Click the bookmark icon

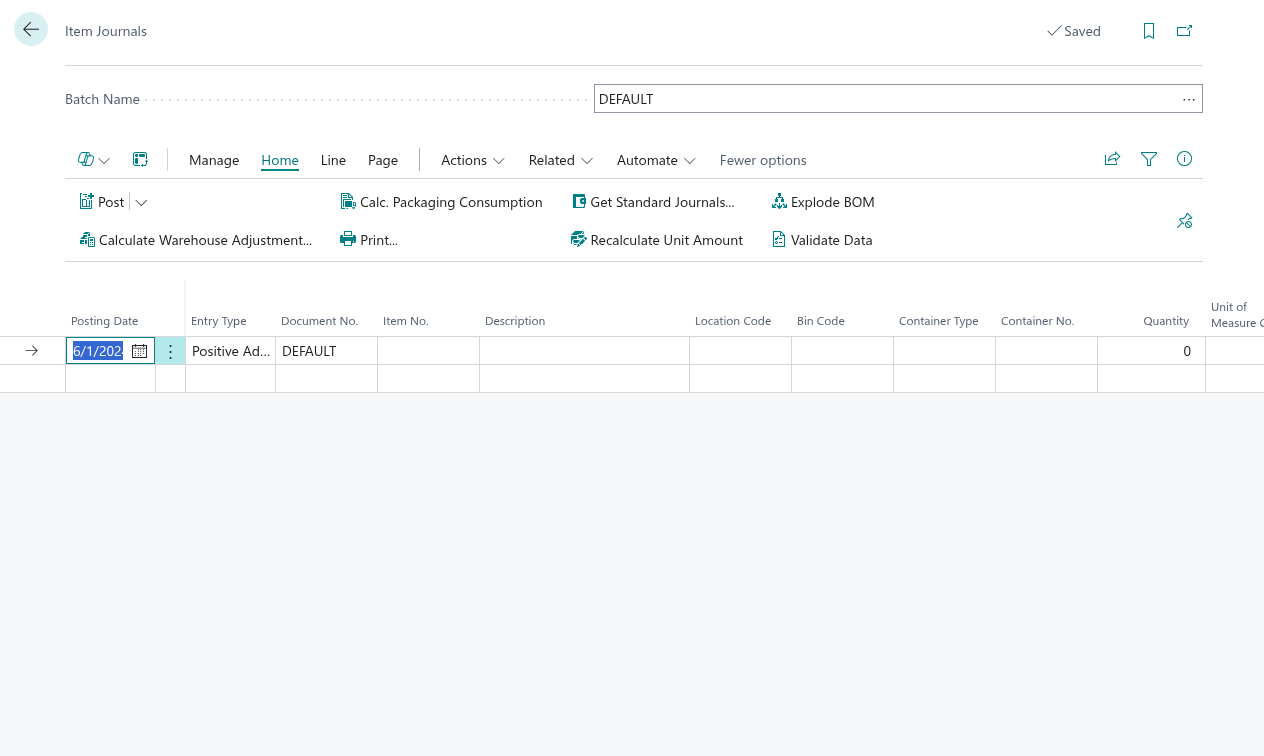1149,31
